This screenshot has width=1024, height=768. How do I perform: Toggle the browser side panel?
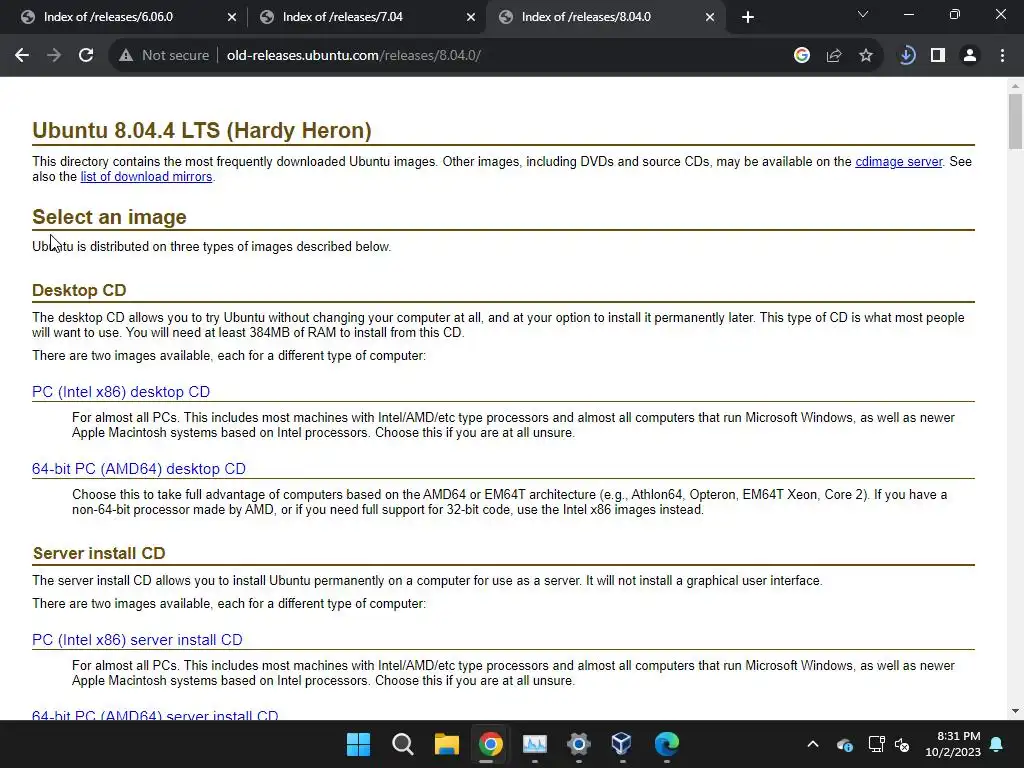click(938, 56)
